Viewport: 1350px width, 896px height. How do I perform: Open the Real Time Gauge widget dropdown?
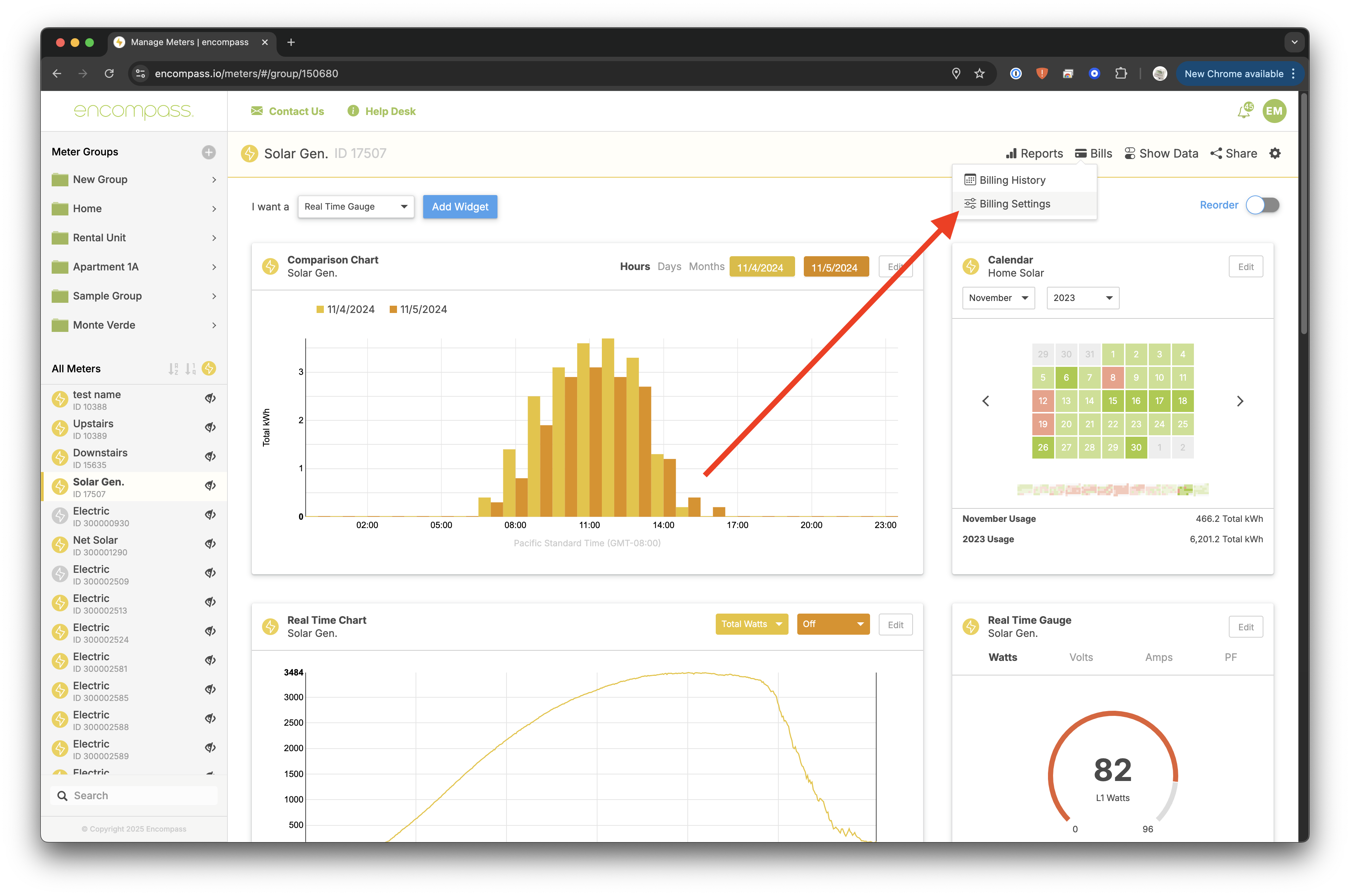click(356, 207)
